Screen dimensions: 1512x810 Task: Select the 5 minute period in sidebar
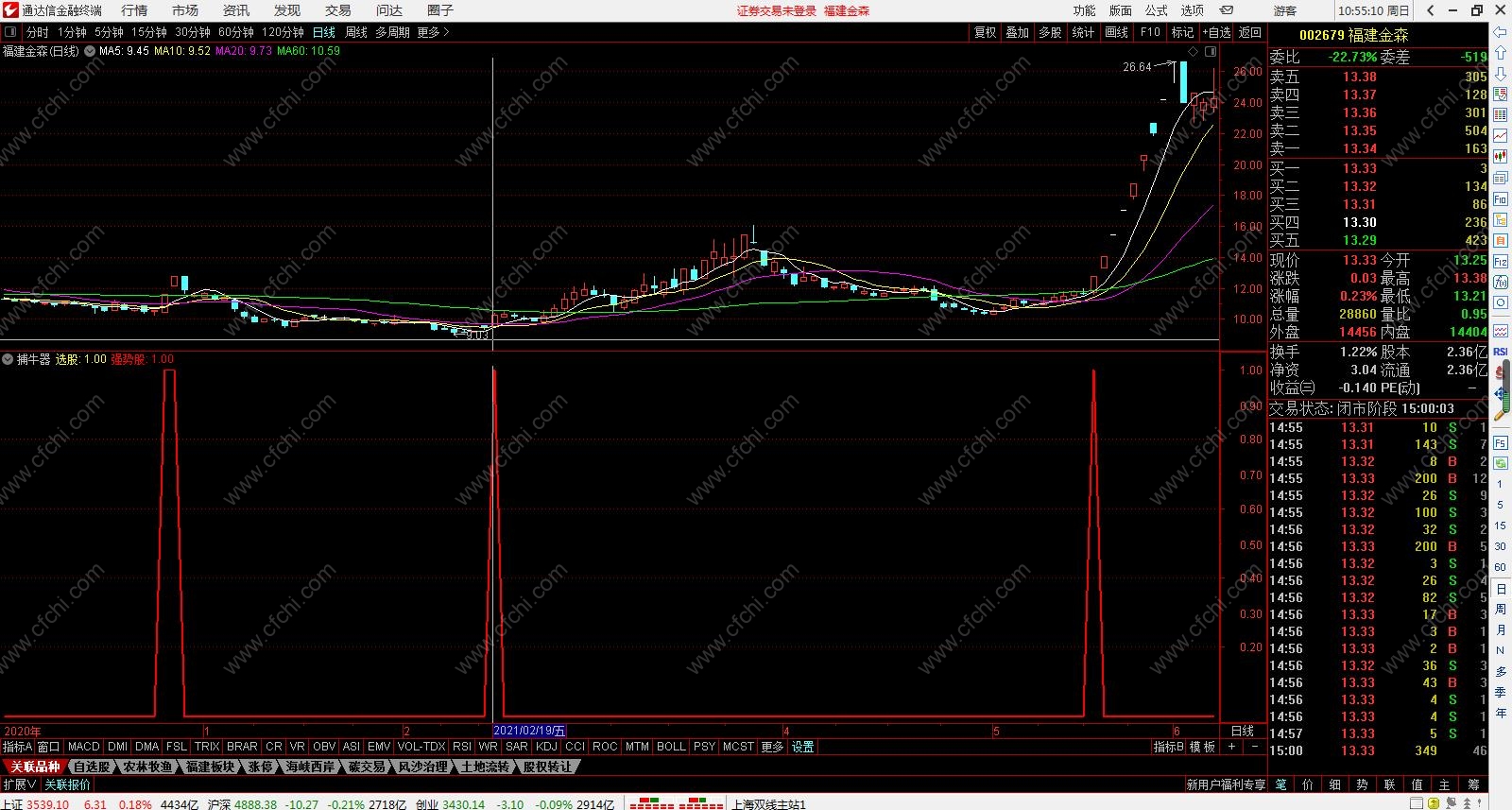1500,505
